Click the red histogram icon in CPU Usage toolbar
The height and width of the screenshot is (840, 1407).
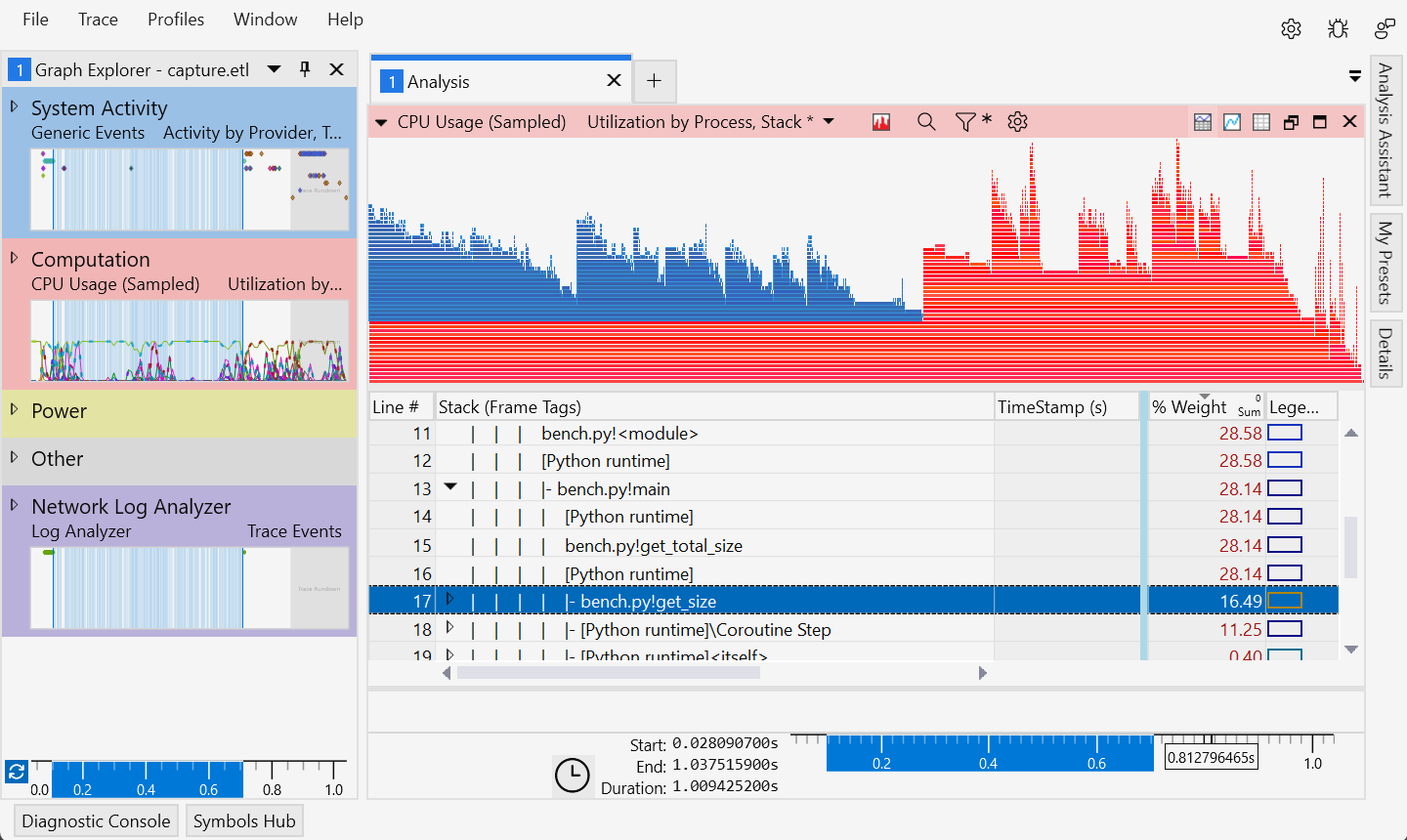click(880, 121)
